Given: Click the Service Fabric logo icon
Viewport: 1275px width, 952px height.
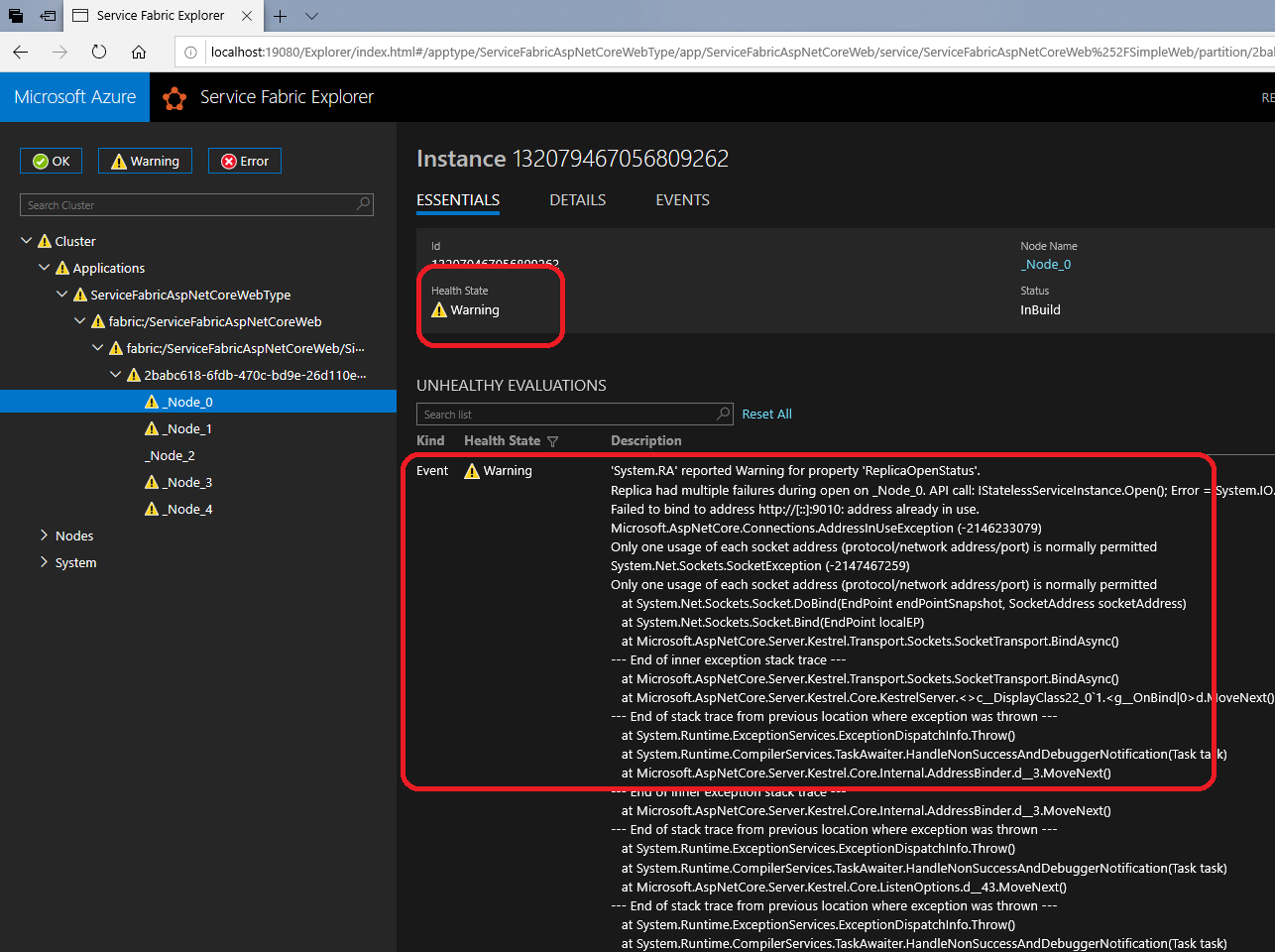Looking at the screenshot, I should click(x=174, y=97).
